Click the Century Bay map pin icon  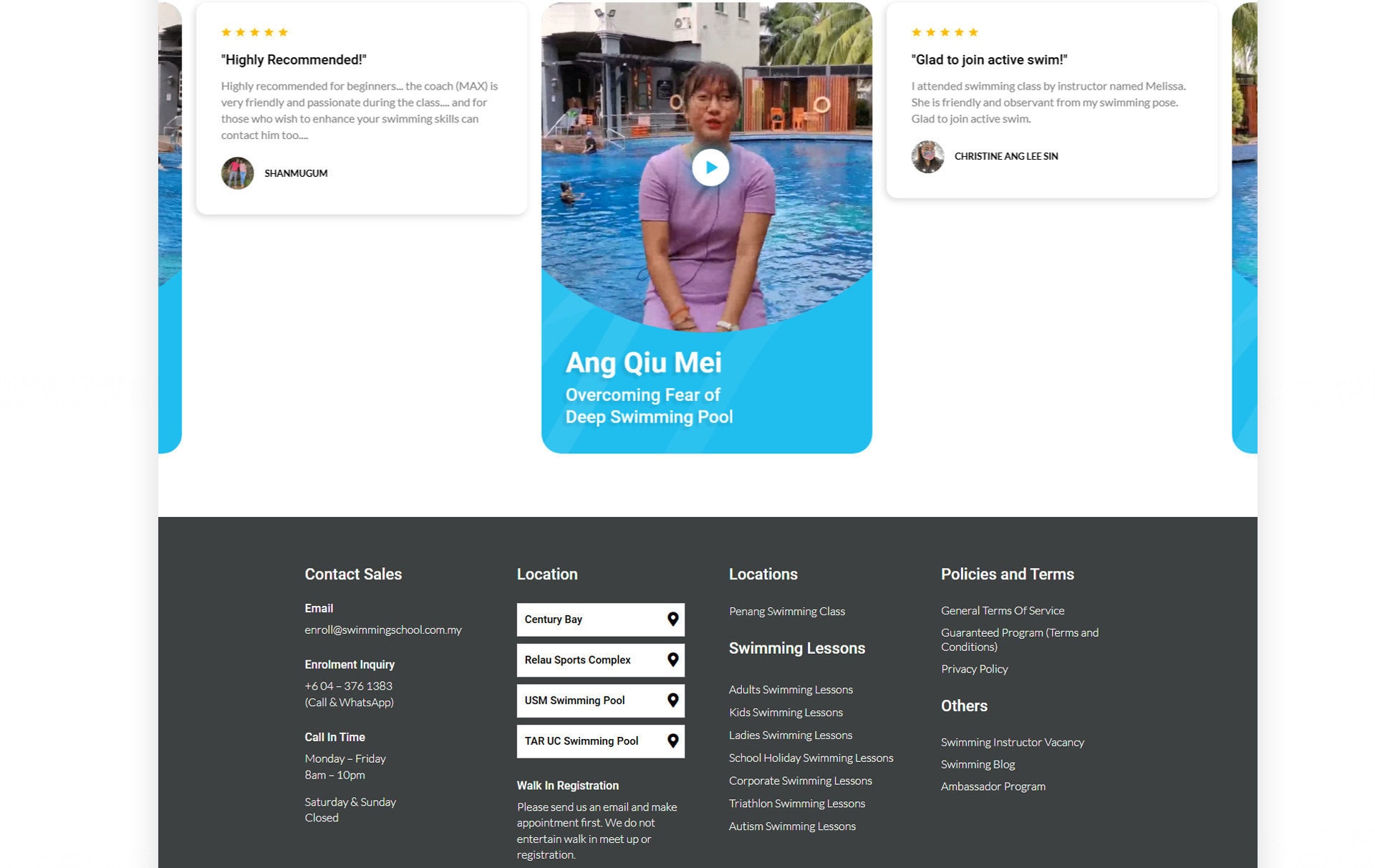click(x=672, y=619)
